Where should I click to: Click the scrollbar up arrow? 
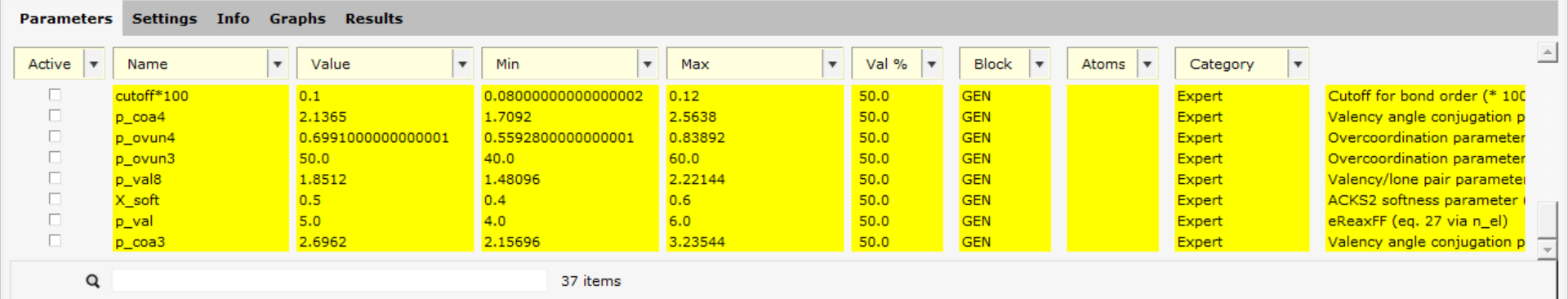coord(1547,53)
